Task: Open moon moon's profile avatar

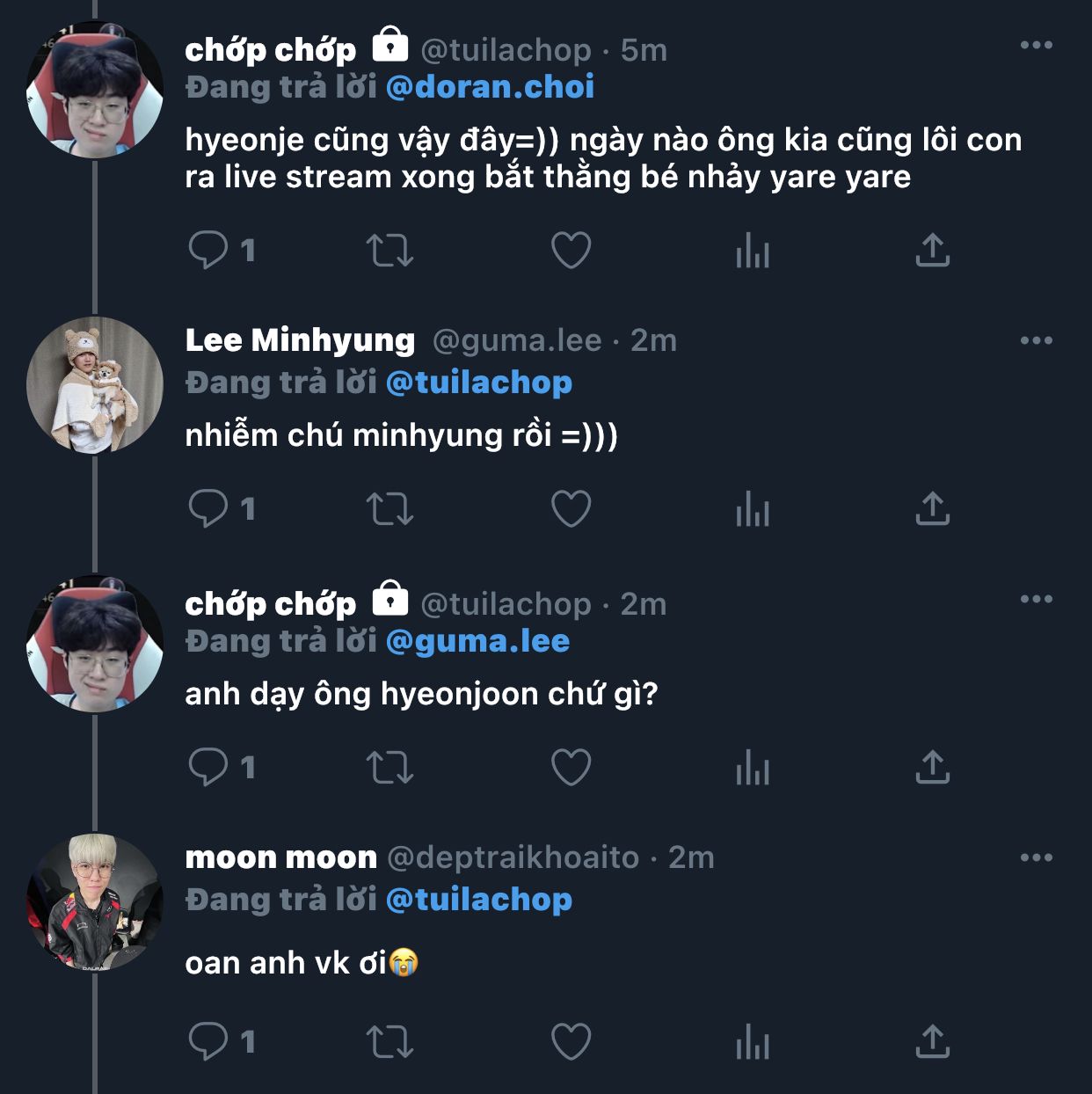Action: point(95,902)
